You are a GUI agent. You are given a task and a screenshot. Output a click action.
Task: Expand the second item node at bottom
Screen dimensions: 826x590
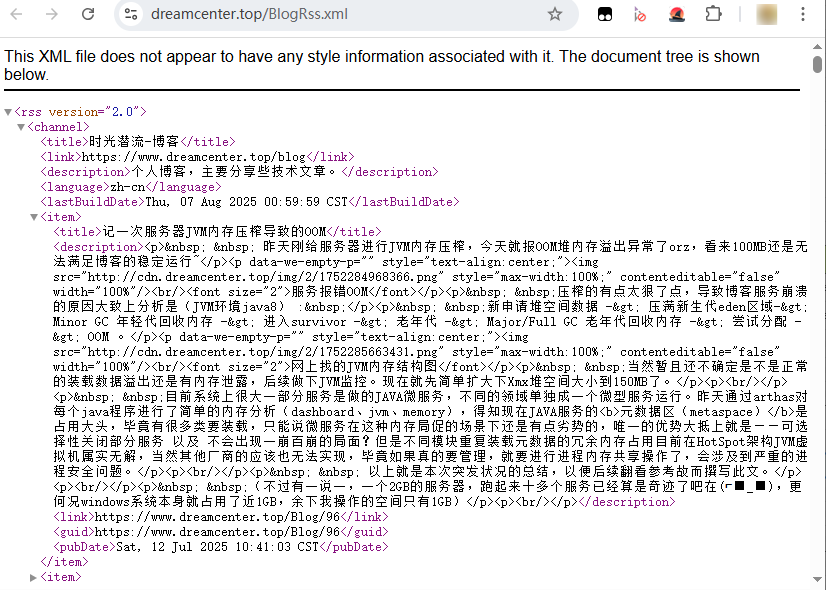pyautogui.click(x=34, y=577)
